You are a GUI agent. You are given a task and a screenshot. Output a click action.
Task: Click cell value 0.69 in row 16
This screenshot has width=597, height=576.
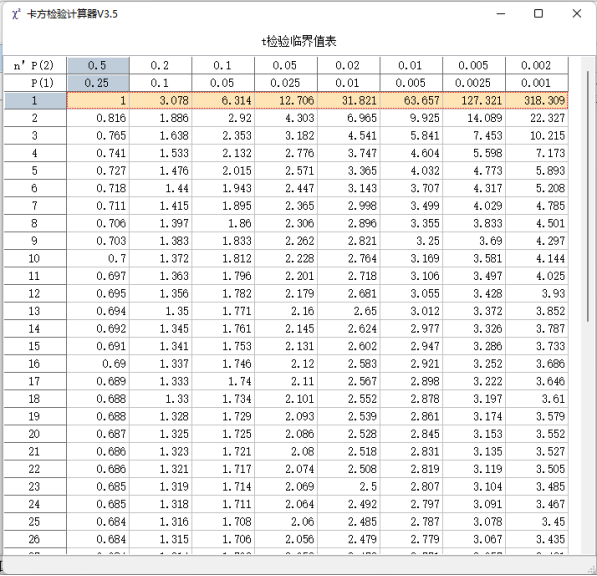tap(98, 364)
